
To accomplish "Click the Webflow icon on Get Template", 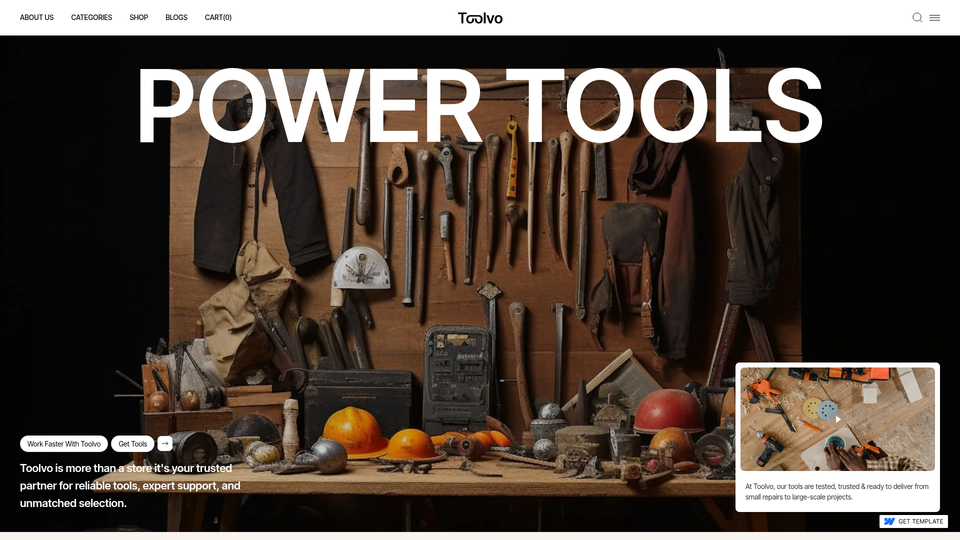I will click(x=889, y=522).
